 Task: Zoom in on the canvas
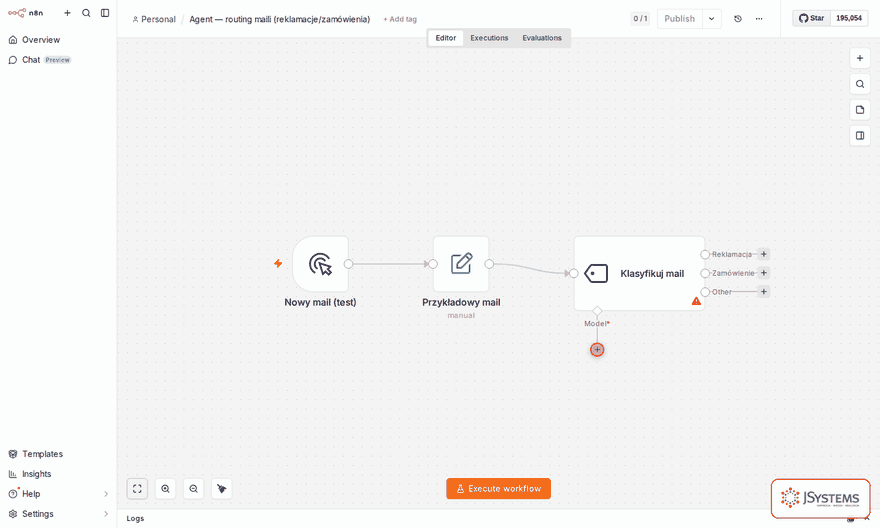tap(166, 489)
